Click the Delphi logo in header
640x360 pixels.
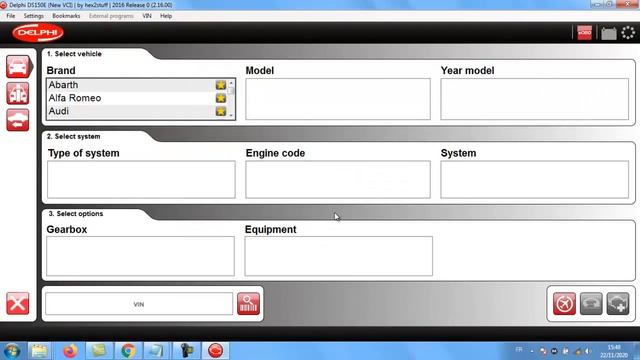(x=38, y=33)
